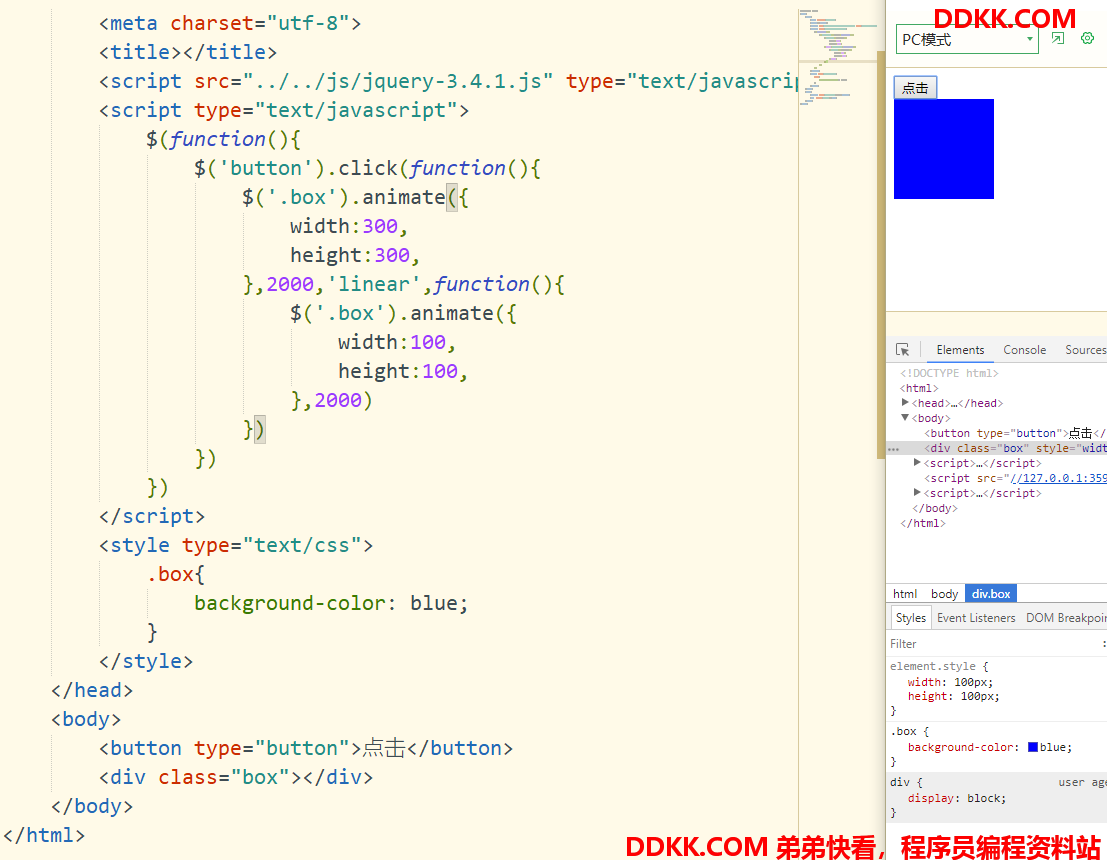This screenshot has height=860, width=1107.
Task: Click the <!DOCTYPE html> row in DOM tree
Action: [x=949, y=373]
